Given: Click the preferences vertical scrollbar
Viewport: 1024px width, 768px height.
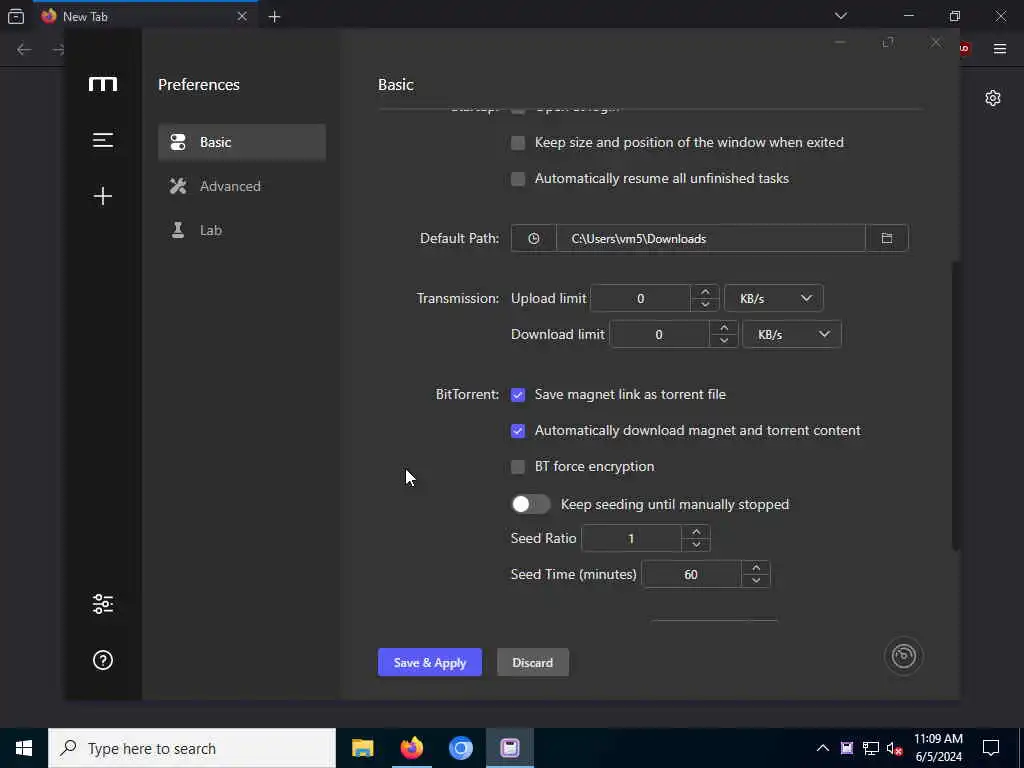Looking at the screenshot, I should [x=955, y=405].
